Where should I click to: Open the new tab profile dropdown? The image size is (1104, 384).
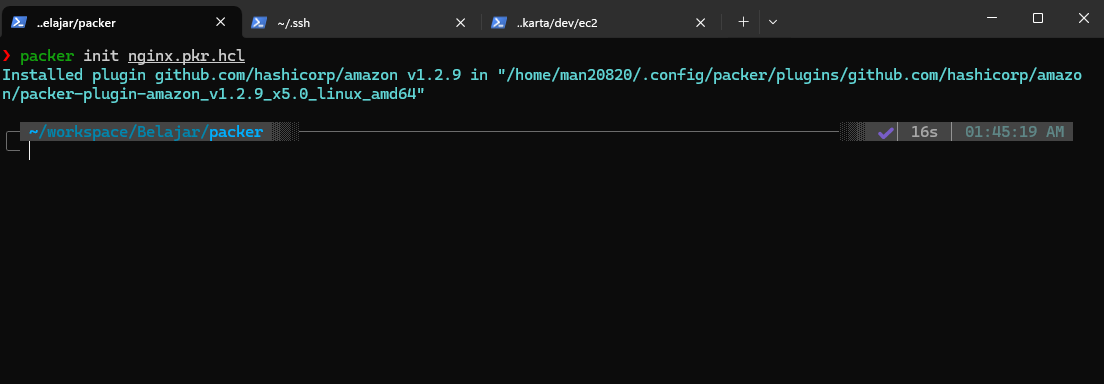773,23
